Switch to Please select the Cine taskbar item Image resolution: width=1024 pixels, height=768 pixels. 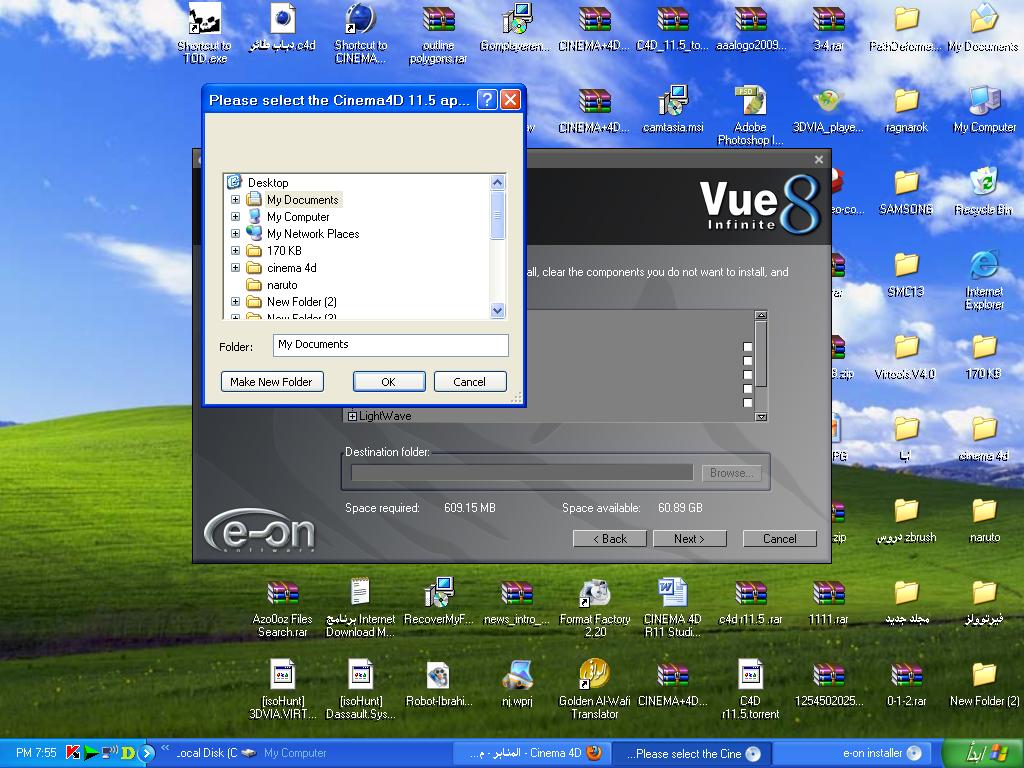[x=693, y=753]
